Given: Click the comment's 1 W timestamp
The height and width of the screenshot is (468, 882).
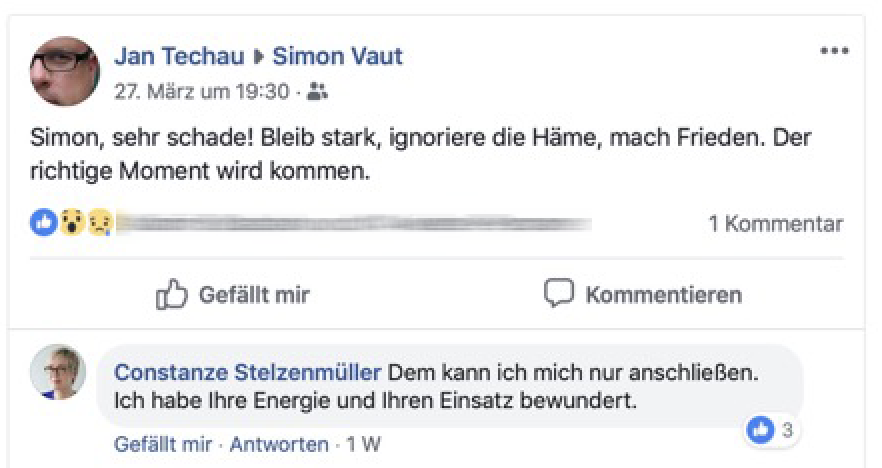Looking at the screenshot, I should 363,443.
